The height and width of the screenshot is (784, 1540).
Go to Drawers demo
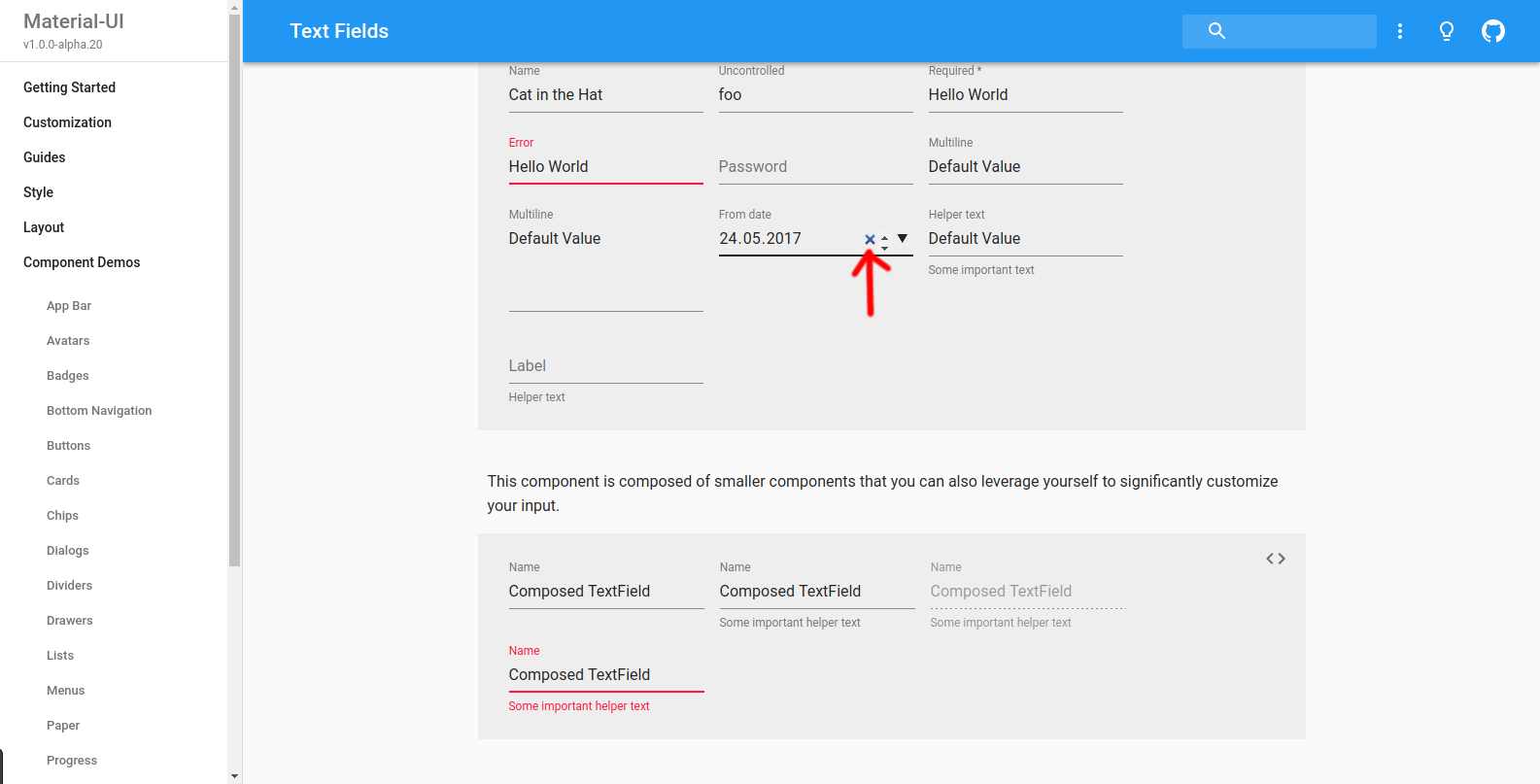click(70, 621)
